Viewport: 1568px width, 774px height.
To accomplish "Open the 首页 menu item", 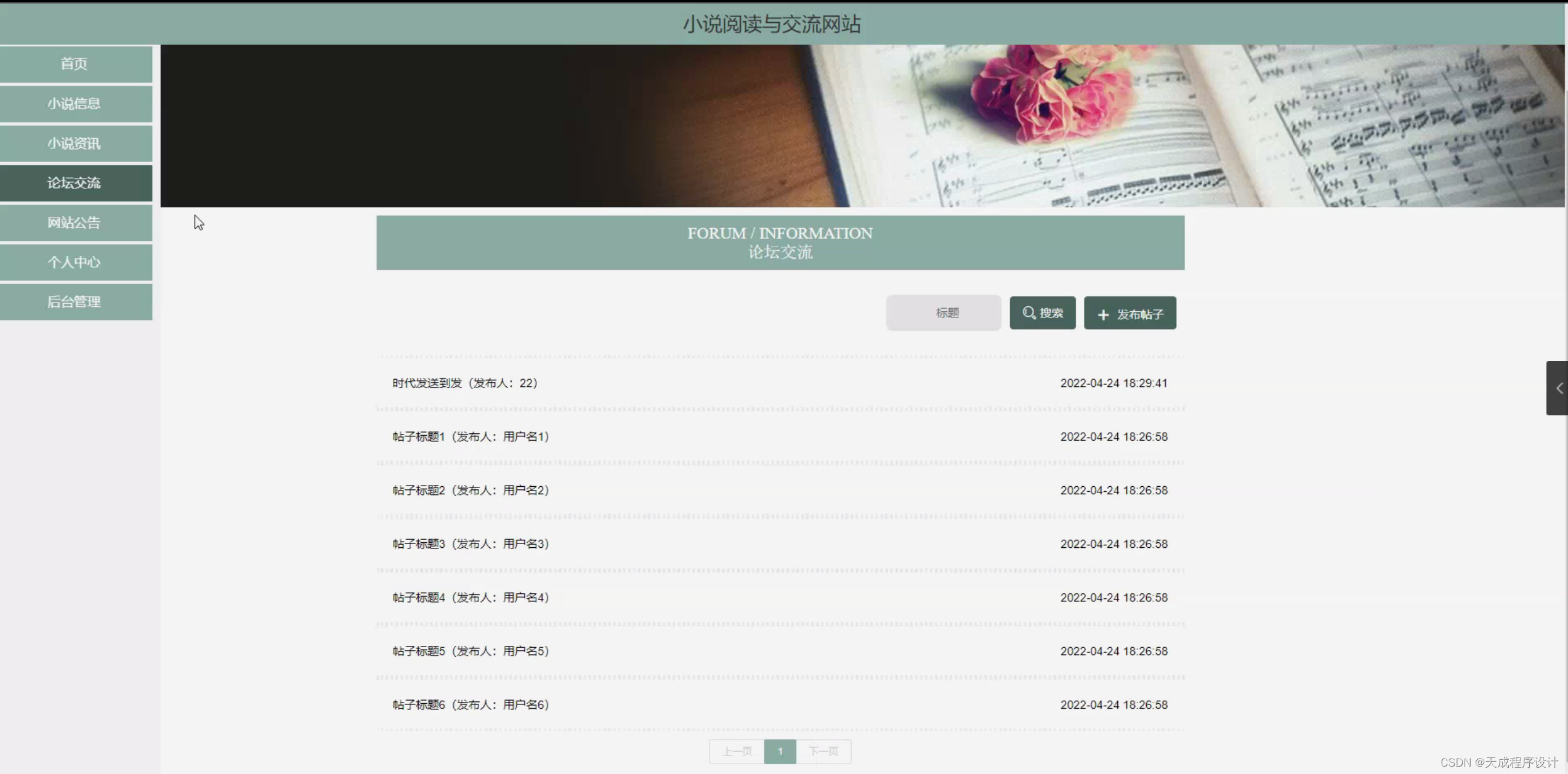I will click(76, 64).
